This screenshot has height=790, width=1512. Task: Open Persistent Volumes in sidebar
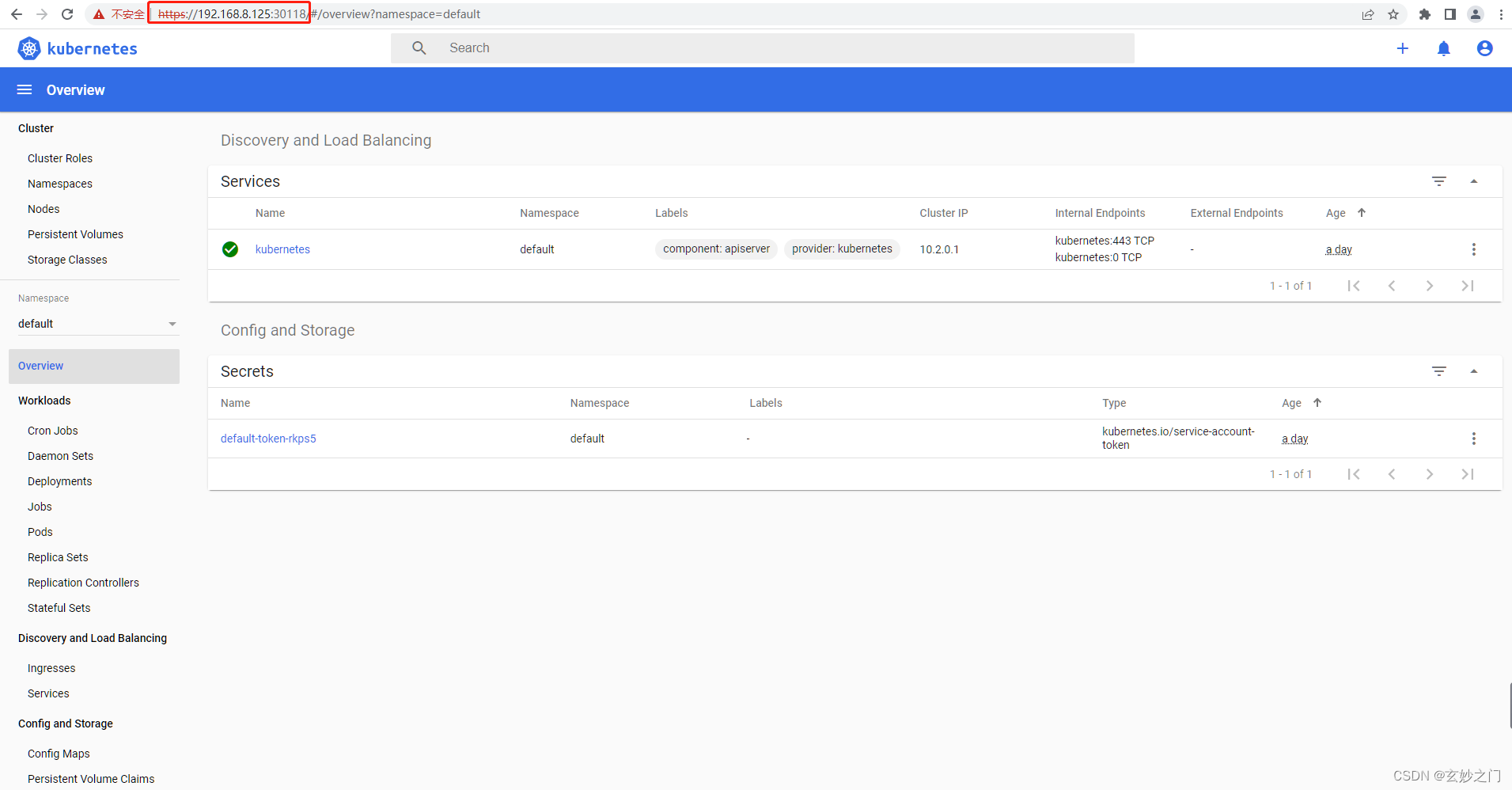pos(75,234)
